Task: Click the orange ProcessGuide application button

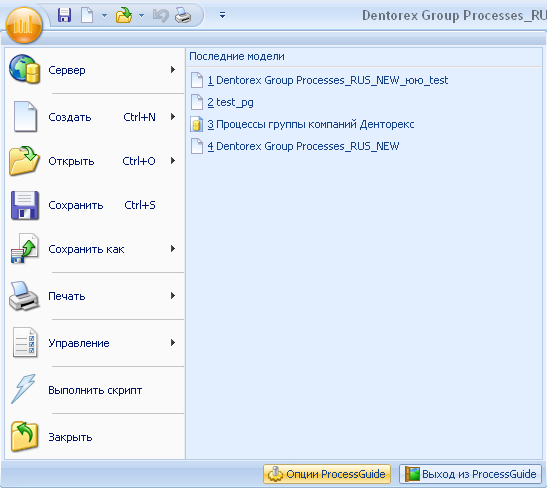Action: [x=24, y=26]
